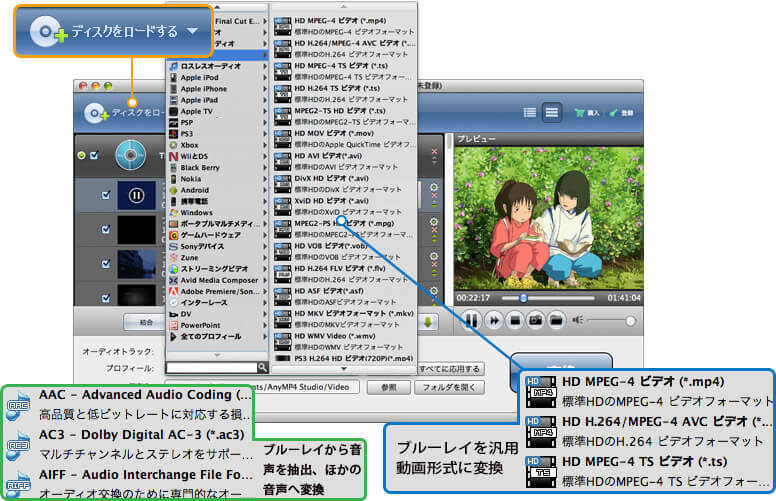Image resolution: width=776 pixels, height=501 pixels.
Task: Click the volume slider knob
Action: pos(630,321)
